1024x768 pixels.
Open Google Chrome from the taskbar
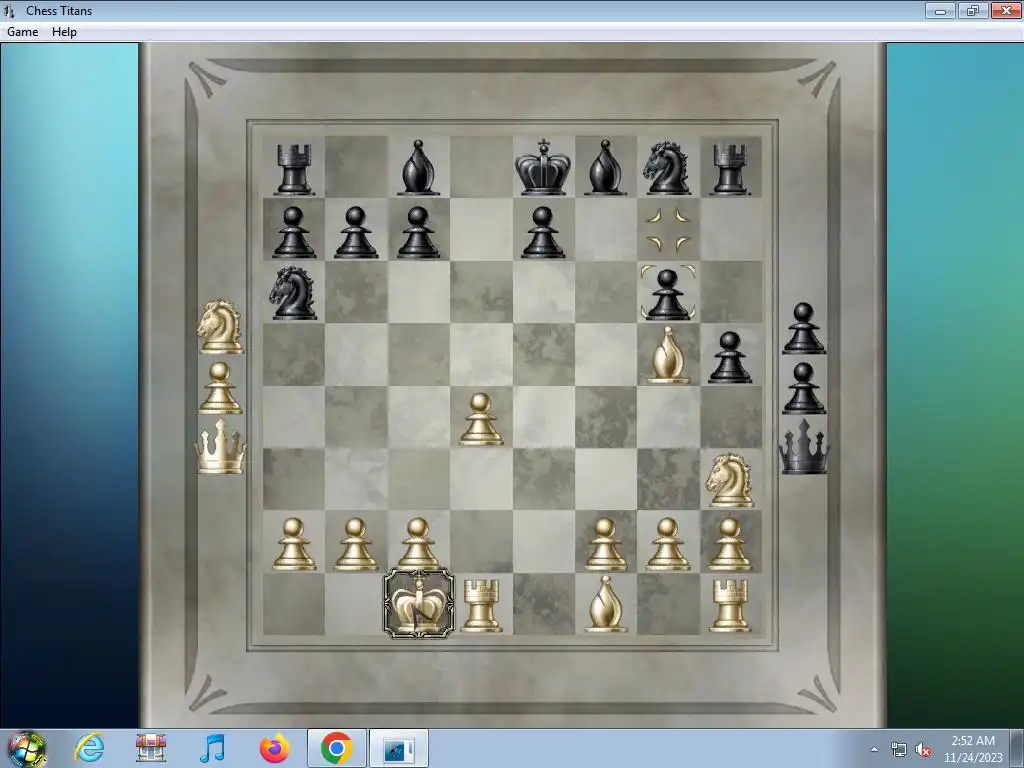pyautogui.click(x=337, y=748)
